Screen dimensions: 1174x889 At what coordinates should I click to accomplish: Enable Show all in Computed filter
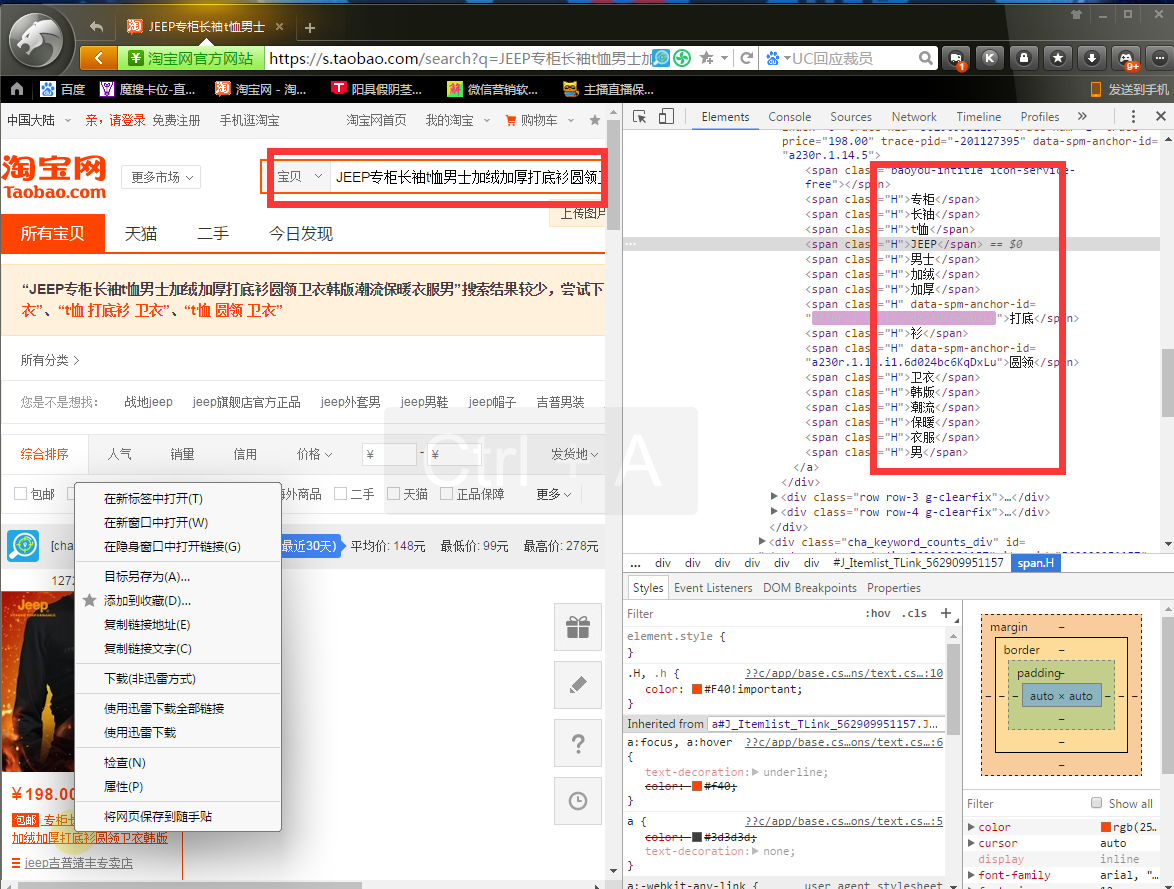pos(1096,803)
